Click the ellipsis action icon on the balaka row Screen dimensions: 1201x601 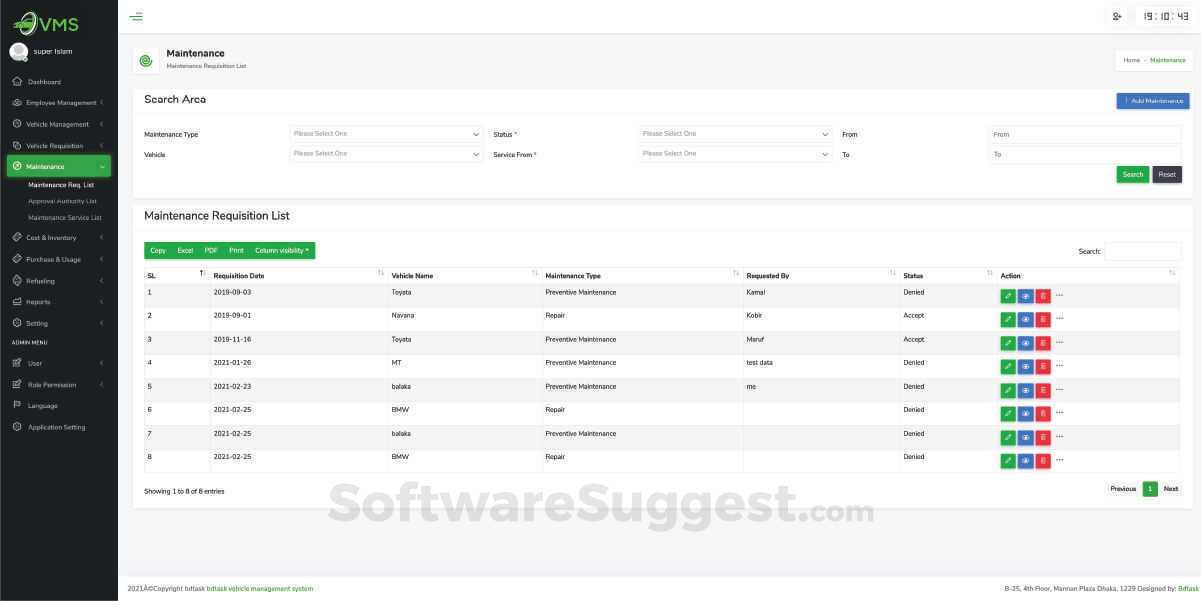(x=1060, y=389)
